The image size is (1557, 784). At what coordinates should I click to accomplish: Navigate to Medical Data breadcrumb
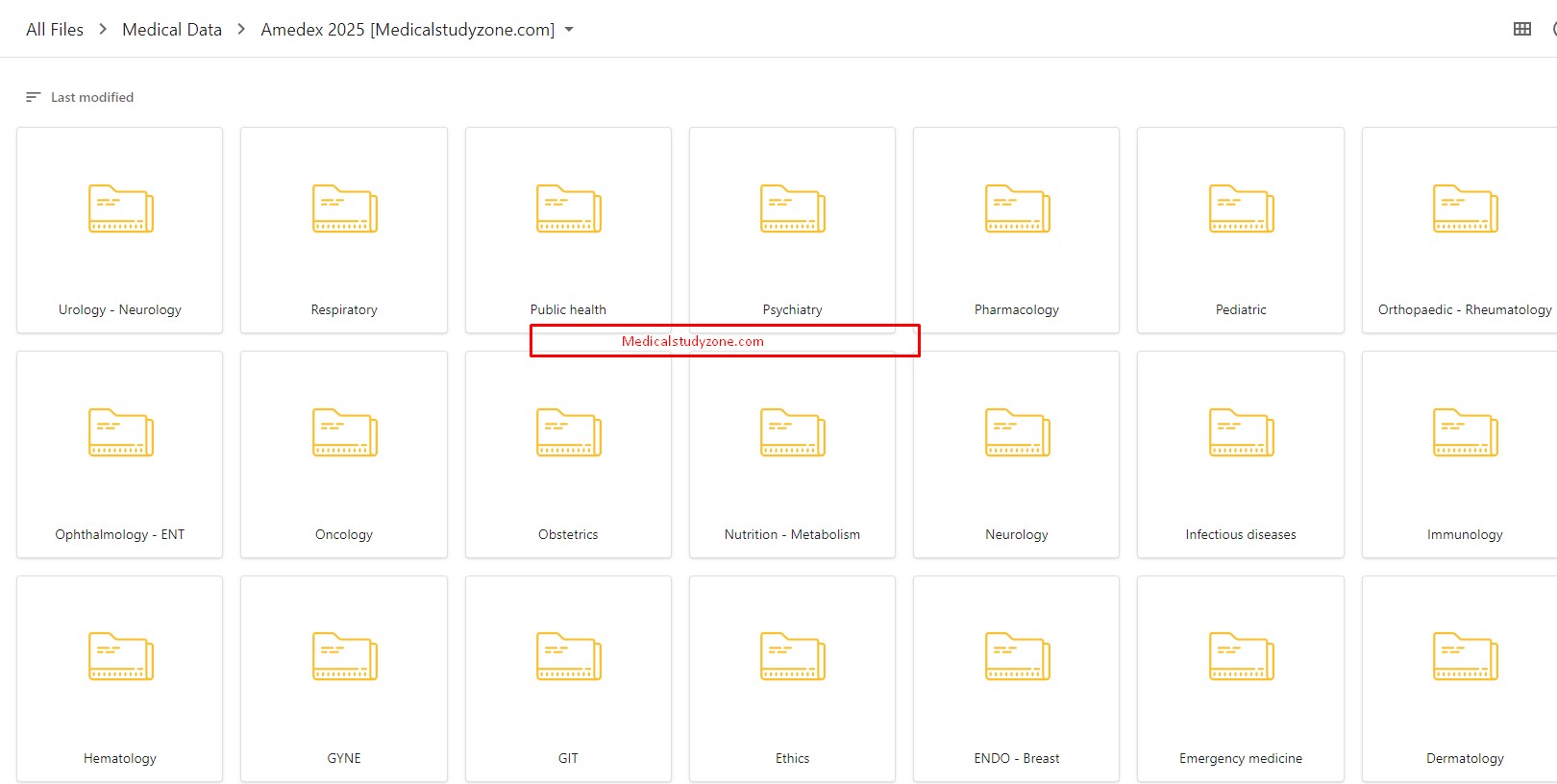coord(172,30)
